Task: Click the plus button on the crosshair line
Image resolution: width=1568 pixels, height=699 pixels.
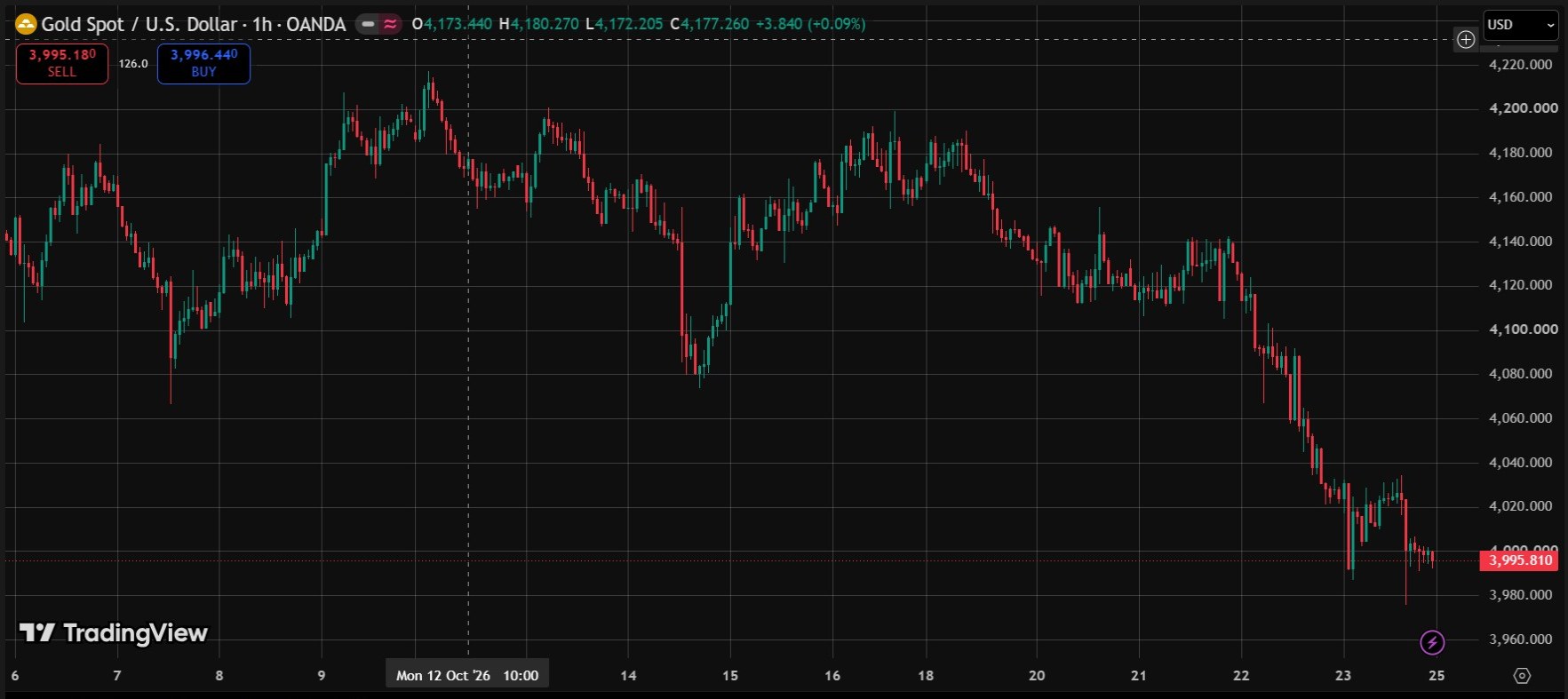Action: click(1466, 39)
